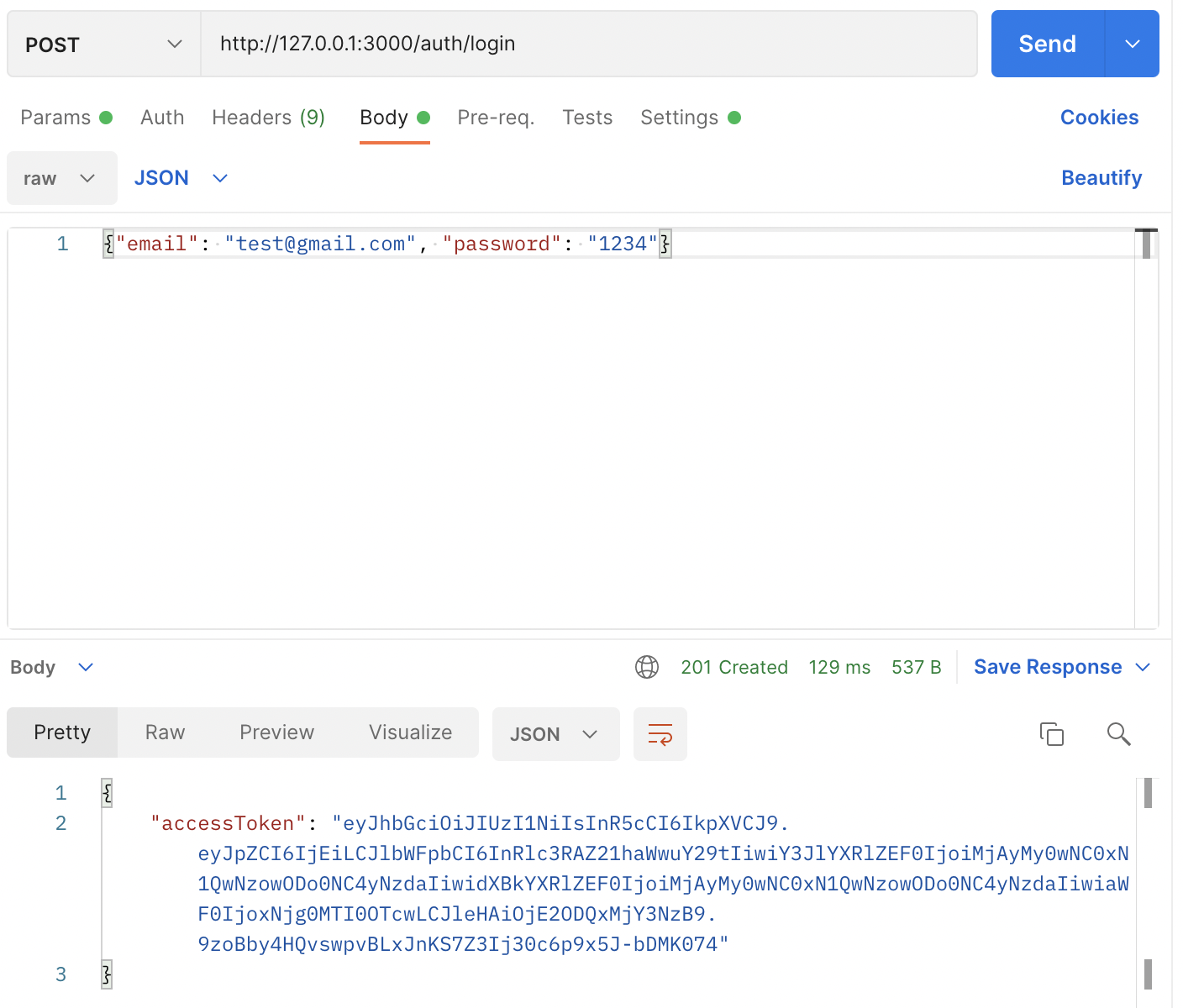This screenshot has height=1008, width=1183.
Task: Click response line number 2
Action: tap(60, 823)
